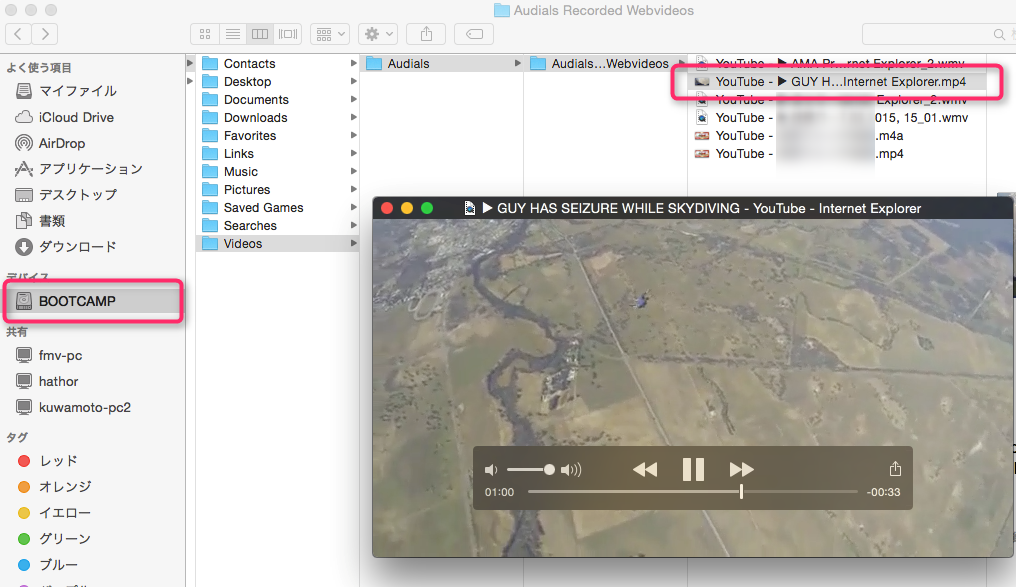
Task: Switch Finder to icon view
Action: (x=205, y=34)
